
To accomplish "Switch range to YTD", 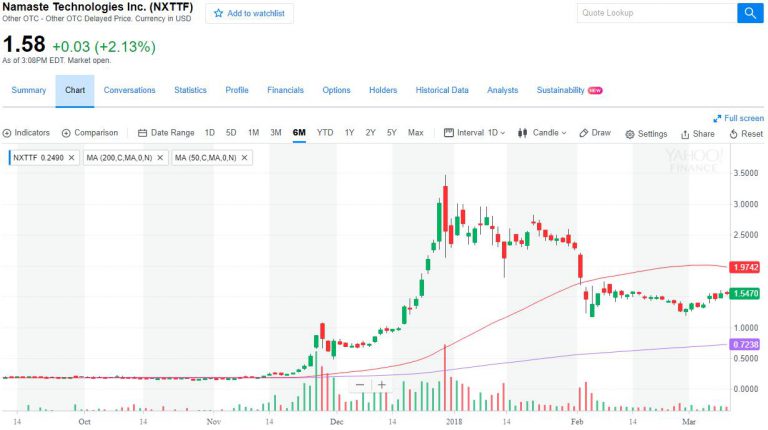I will tap(325, 133).
